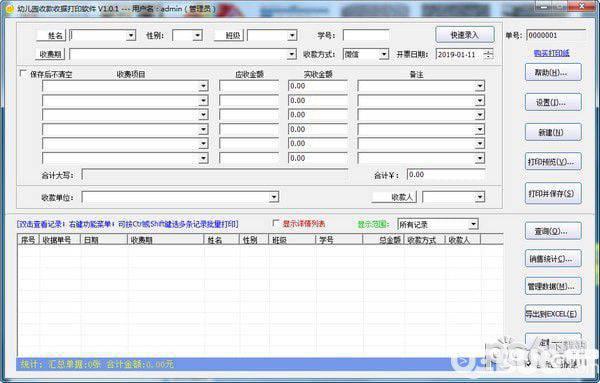Click the 打印预览(V) button
Image resolution: width=600 pixels, height=383 pixels.
[x=553, y=162]
